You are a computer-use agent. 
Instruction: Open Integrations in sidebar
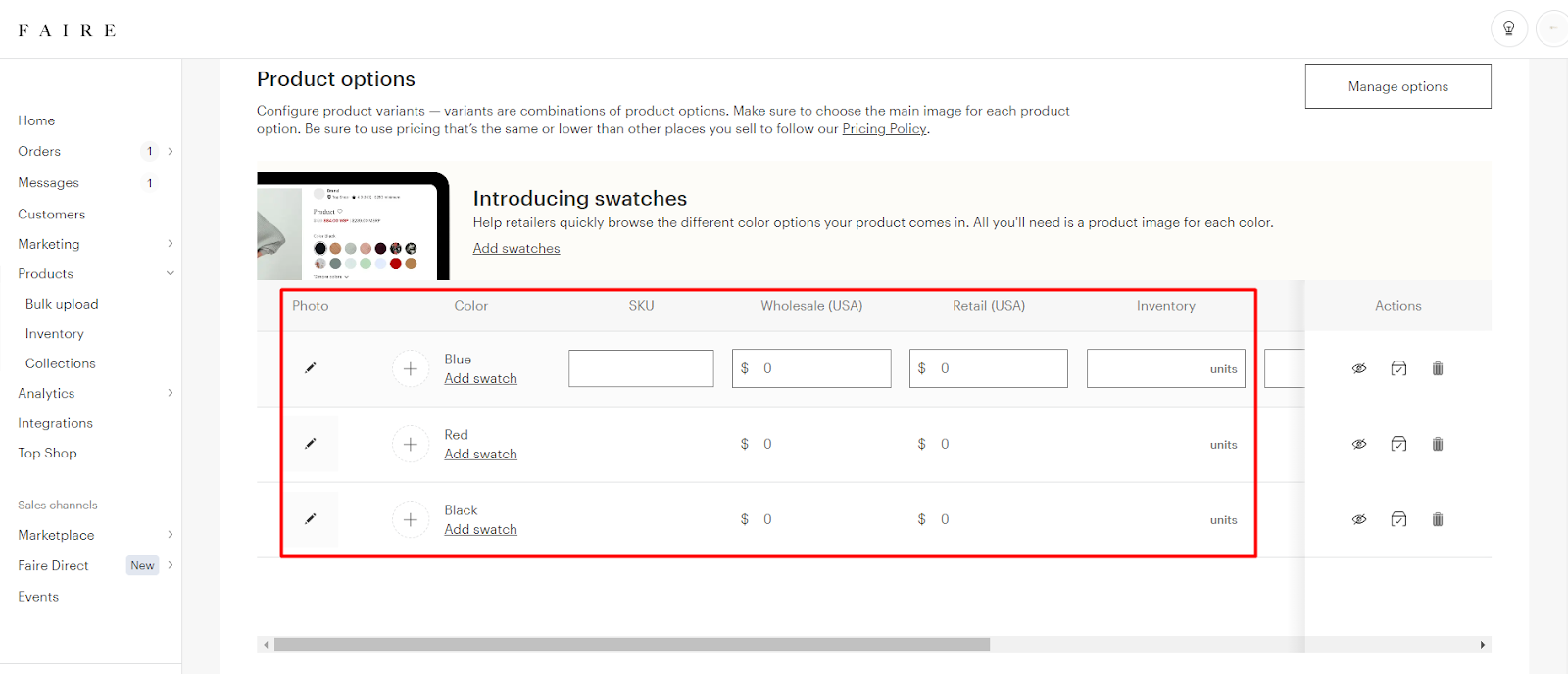pyautogui.click(x=55, y=423)
